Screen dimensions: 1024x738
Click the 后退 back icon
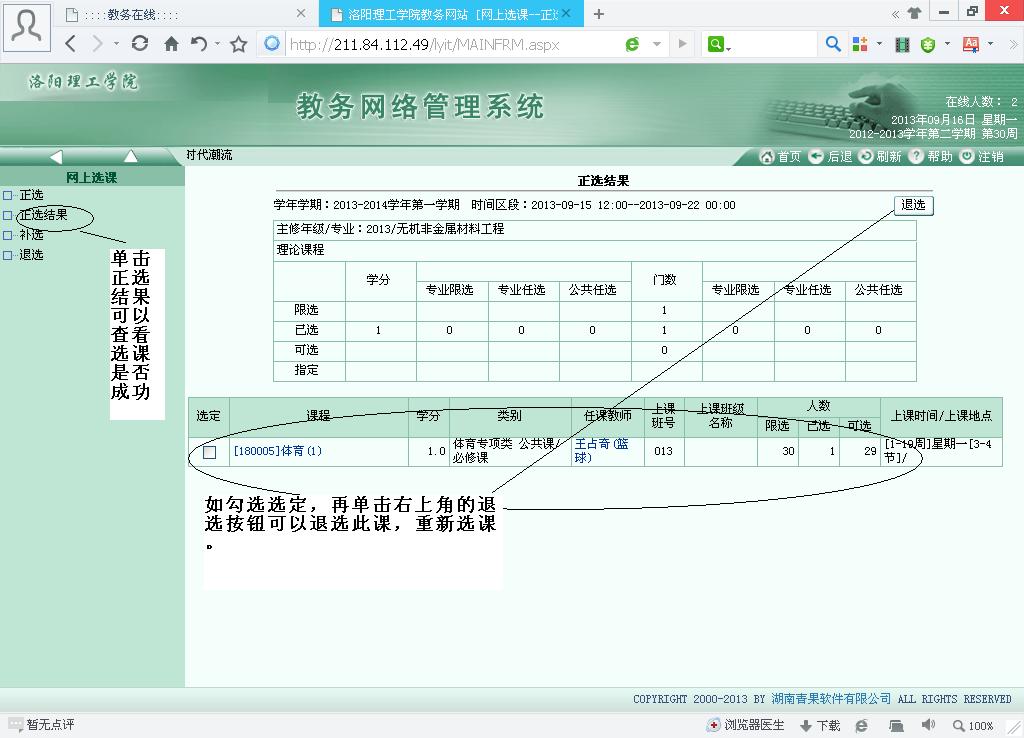(816, 157)
